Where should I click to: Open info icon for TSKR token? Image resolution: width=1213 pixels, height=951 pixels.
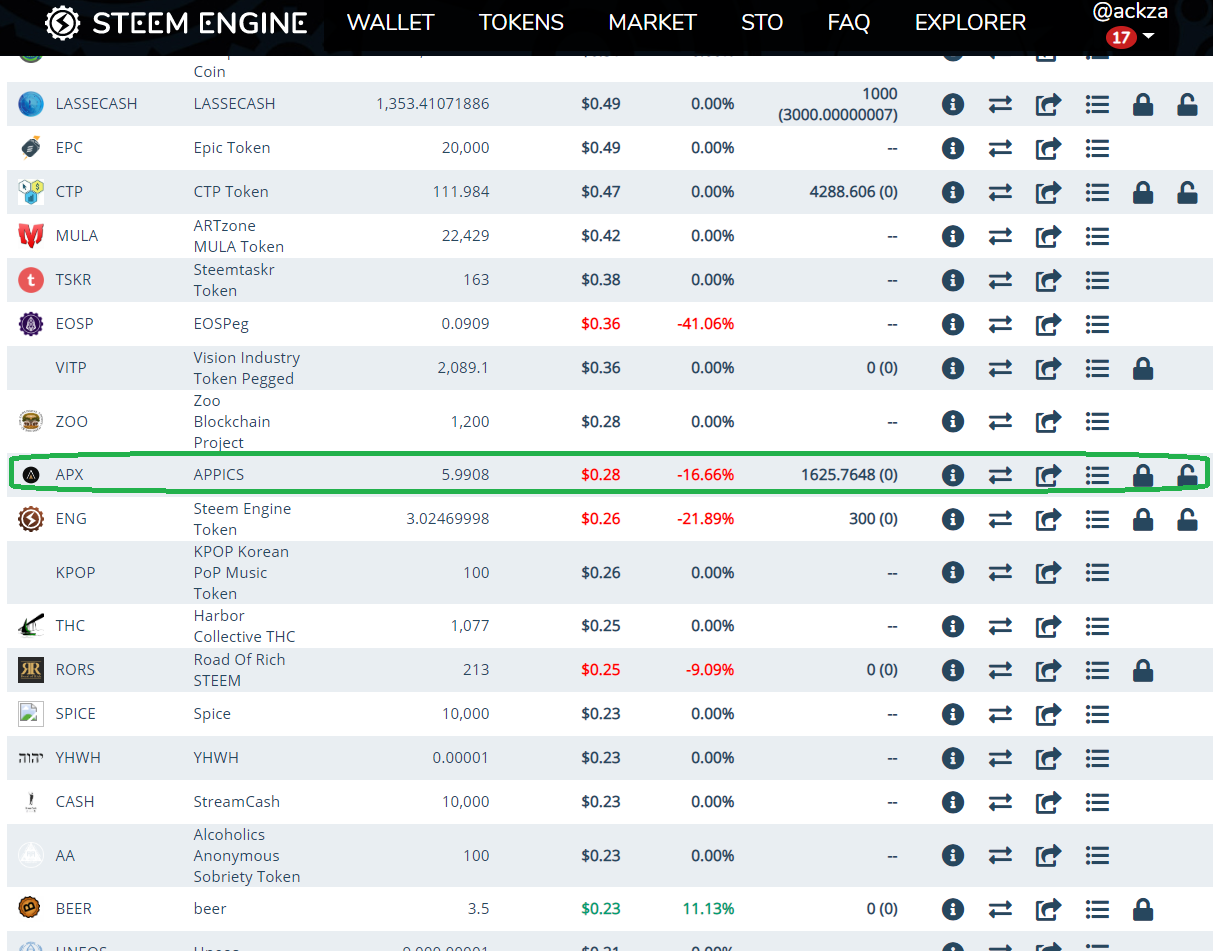[x=953, y=280]
